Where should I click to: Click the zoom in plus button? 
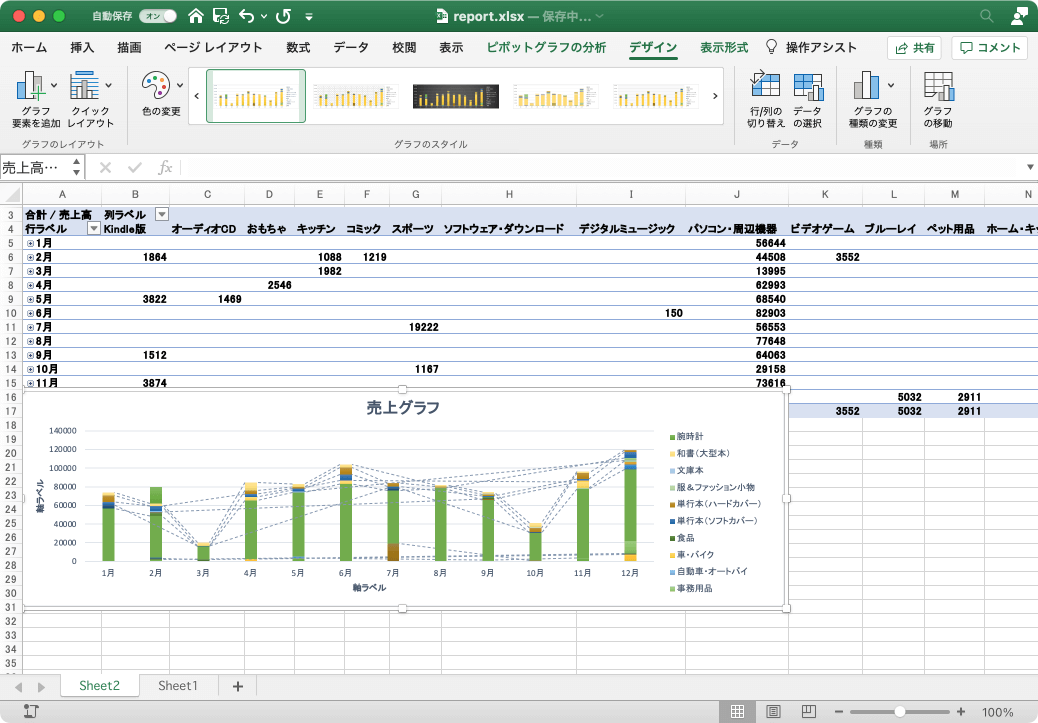(961, 712)
